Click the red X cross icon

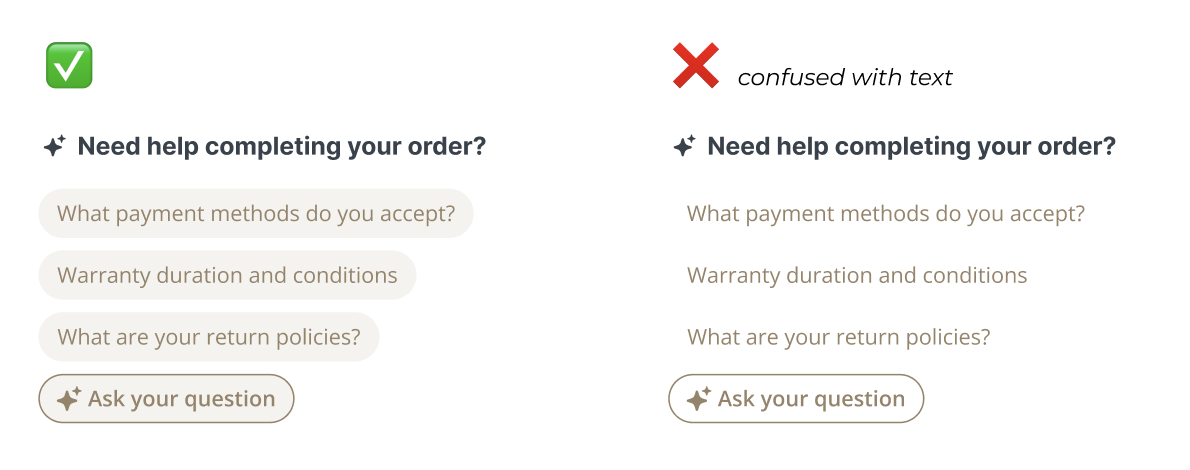pos(696,66)
